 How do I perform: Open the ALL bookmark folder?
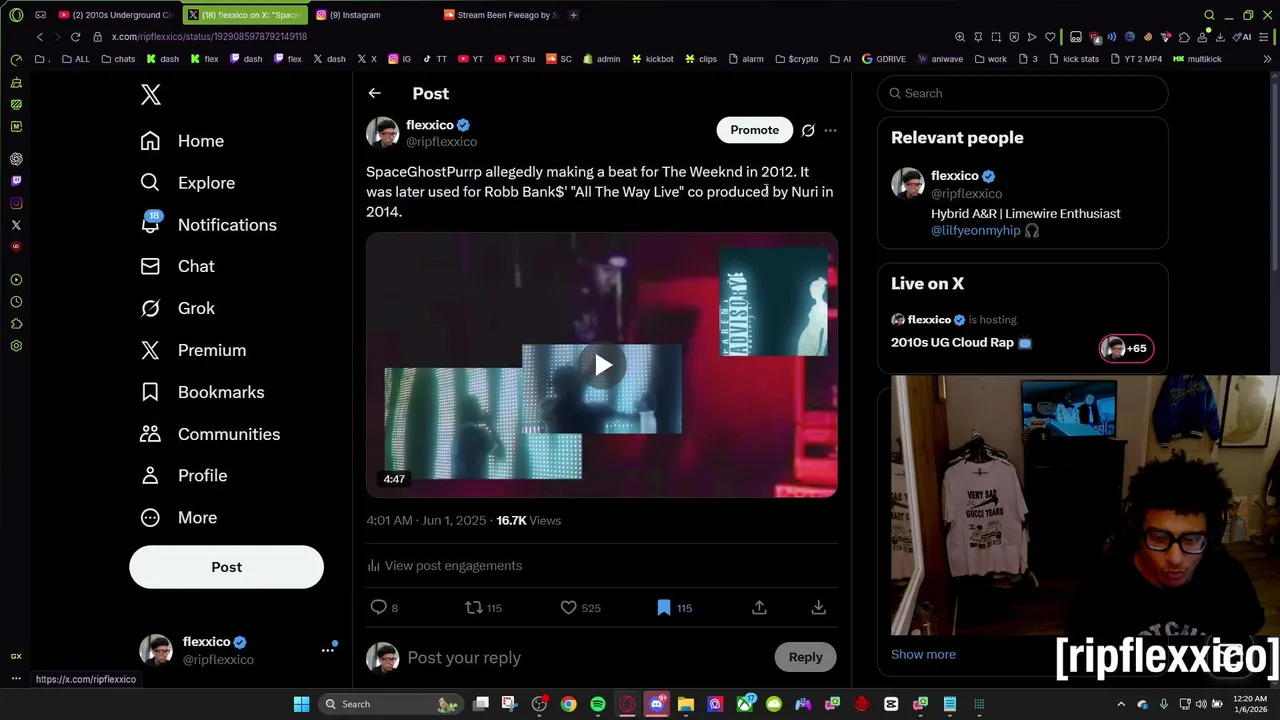click(76, 59)
